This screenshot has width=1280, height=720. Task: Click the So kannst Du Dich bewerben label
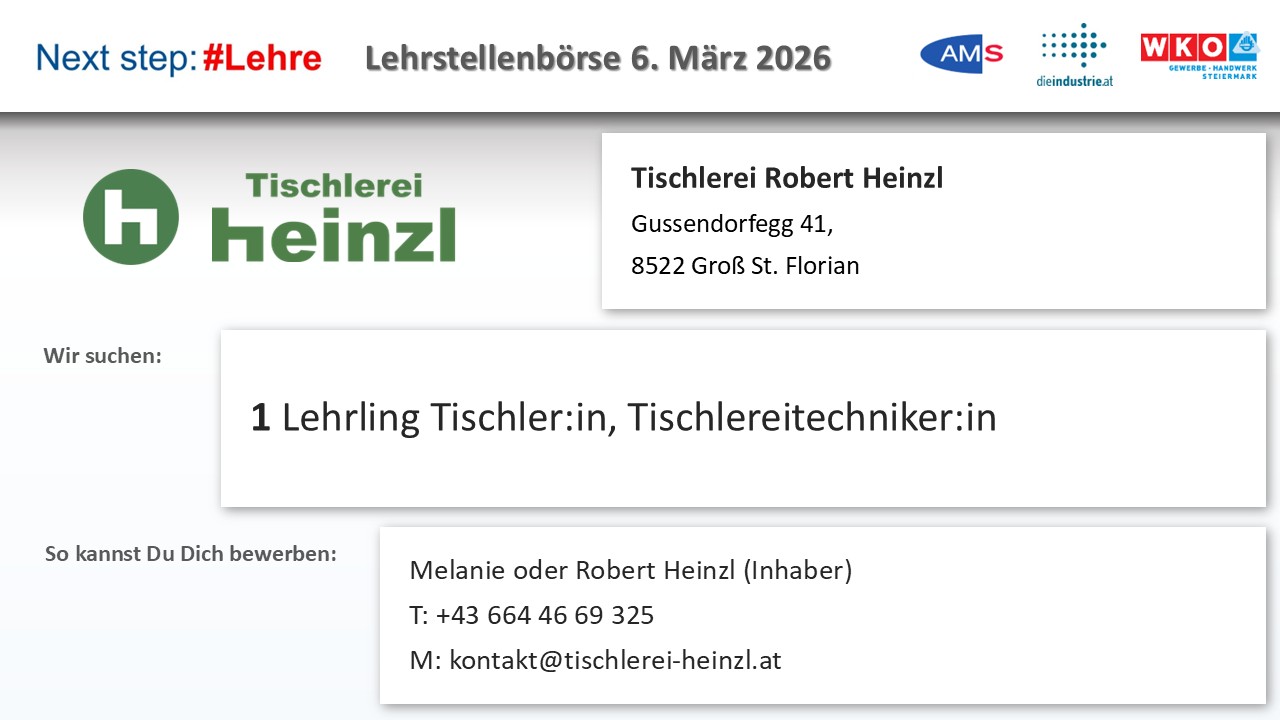tap(191, 553)
